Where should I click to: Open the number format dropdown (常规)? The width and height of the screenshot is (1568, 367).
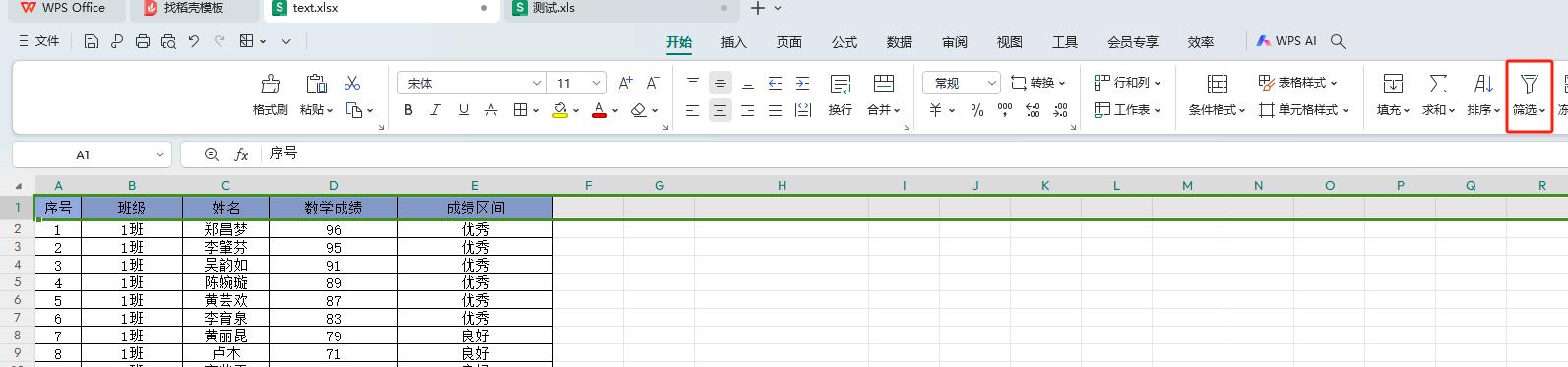[x=962, y=83]
